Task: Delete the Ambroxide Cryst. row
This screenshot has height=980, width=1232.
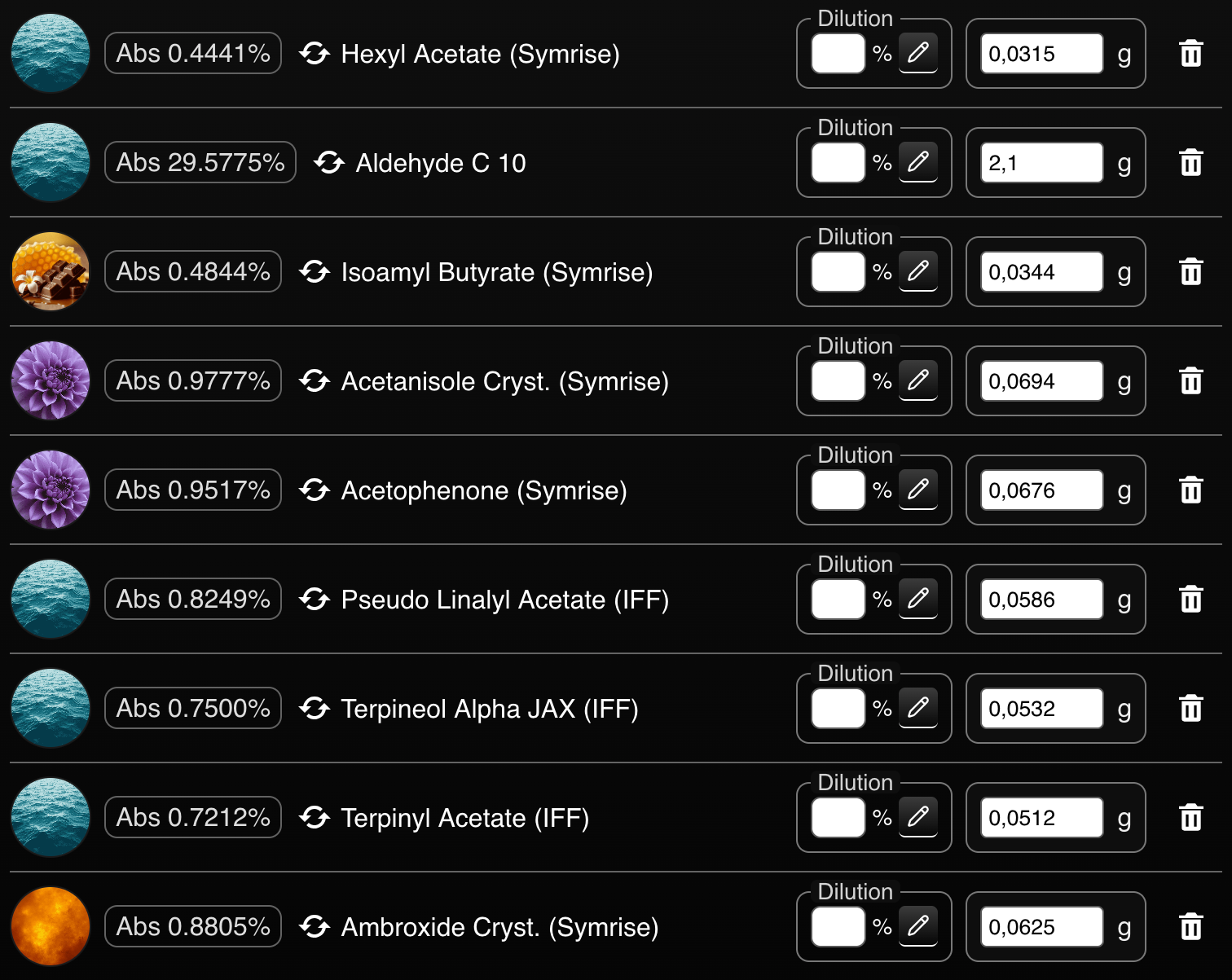Action: coord(1190,926)
